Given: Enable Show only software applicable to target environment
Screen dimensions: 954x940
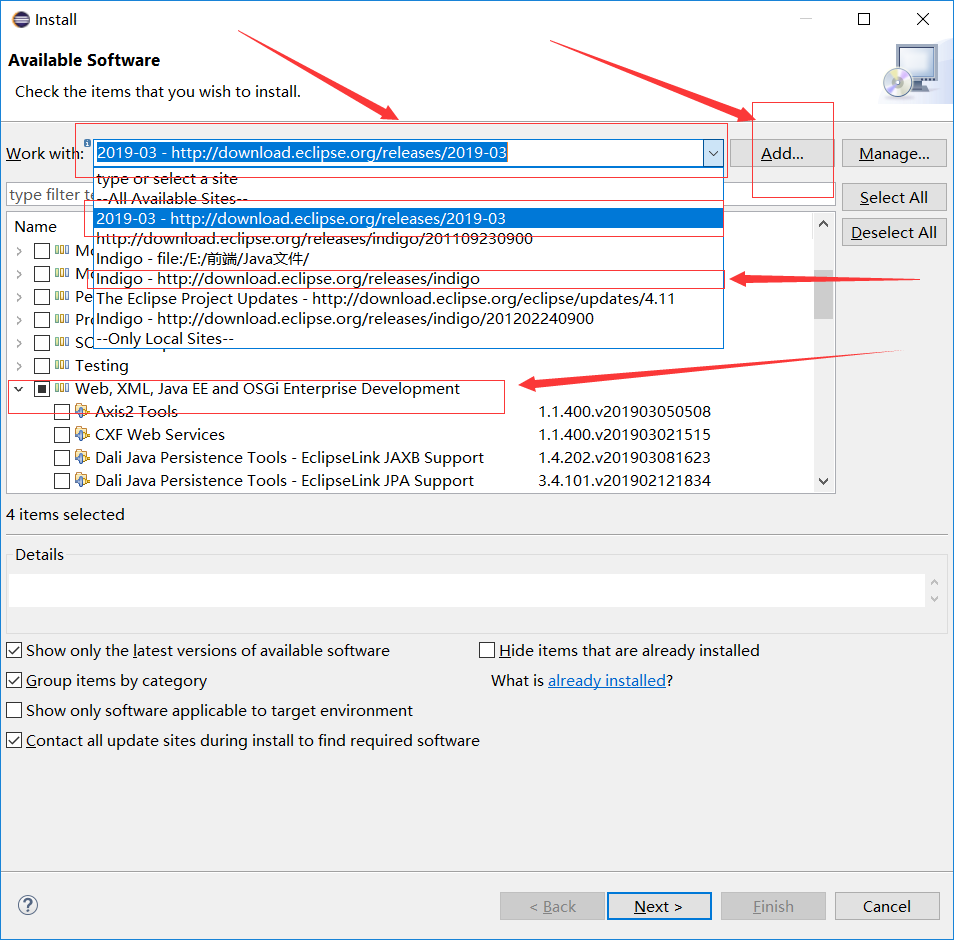Looking at the screenshot, I should click(14, 710).
